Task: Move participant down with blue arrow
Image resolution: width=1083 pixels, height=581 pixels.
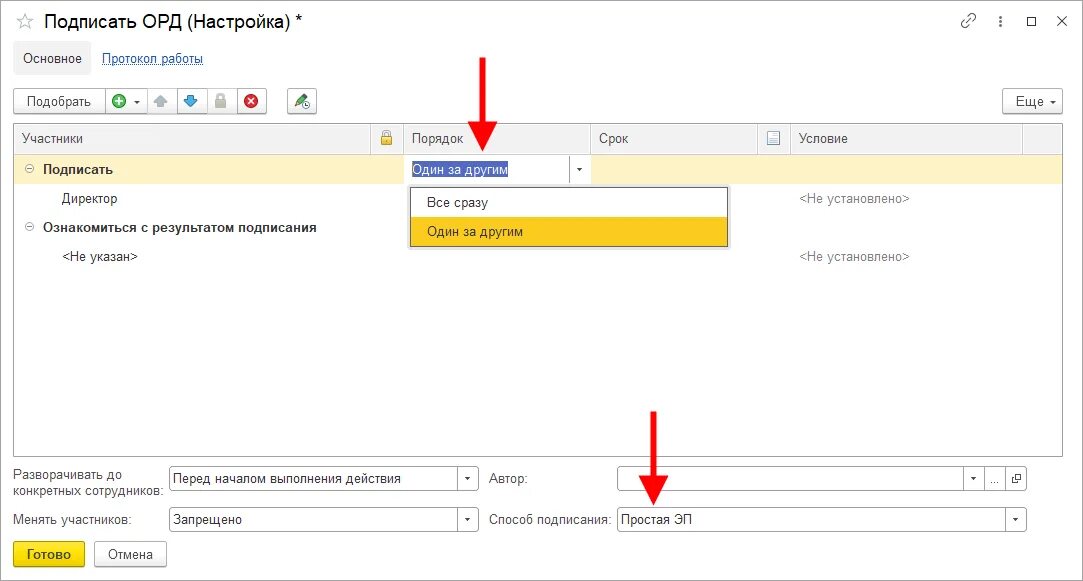Action: click(191, 102)
